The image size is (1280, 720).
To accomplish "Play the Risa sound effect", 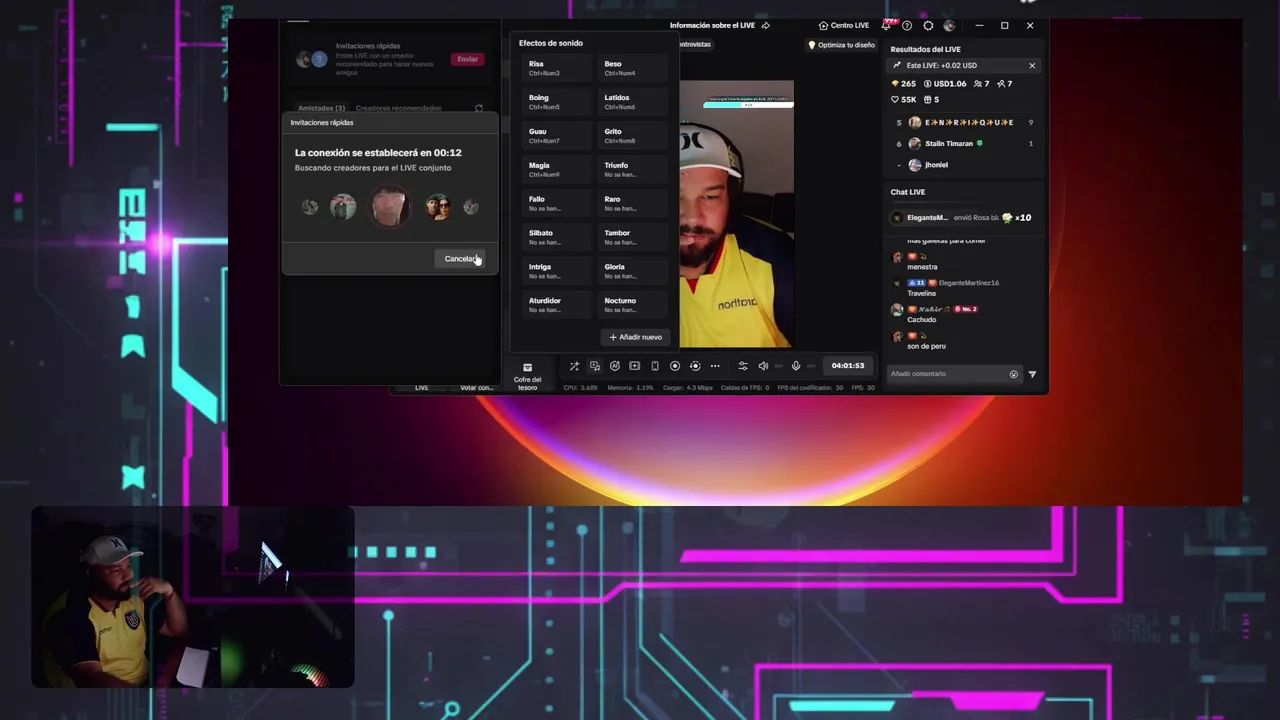I will pos(557,68).
